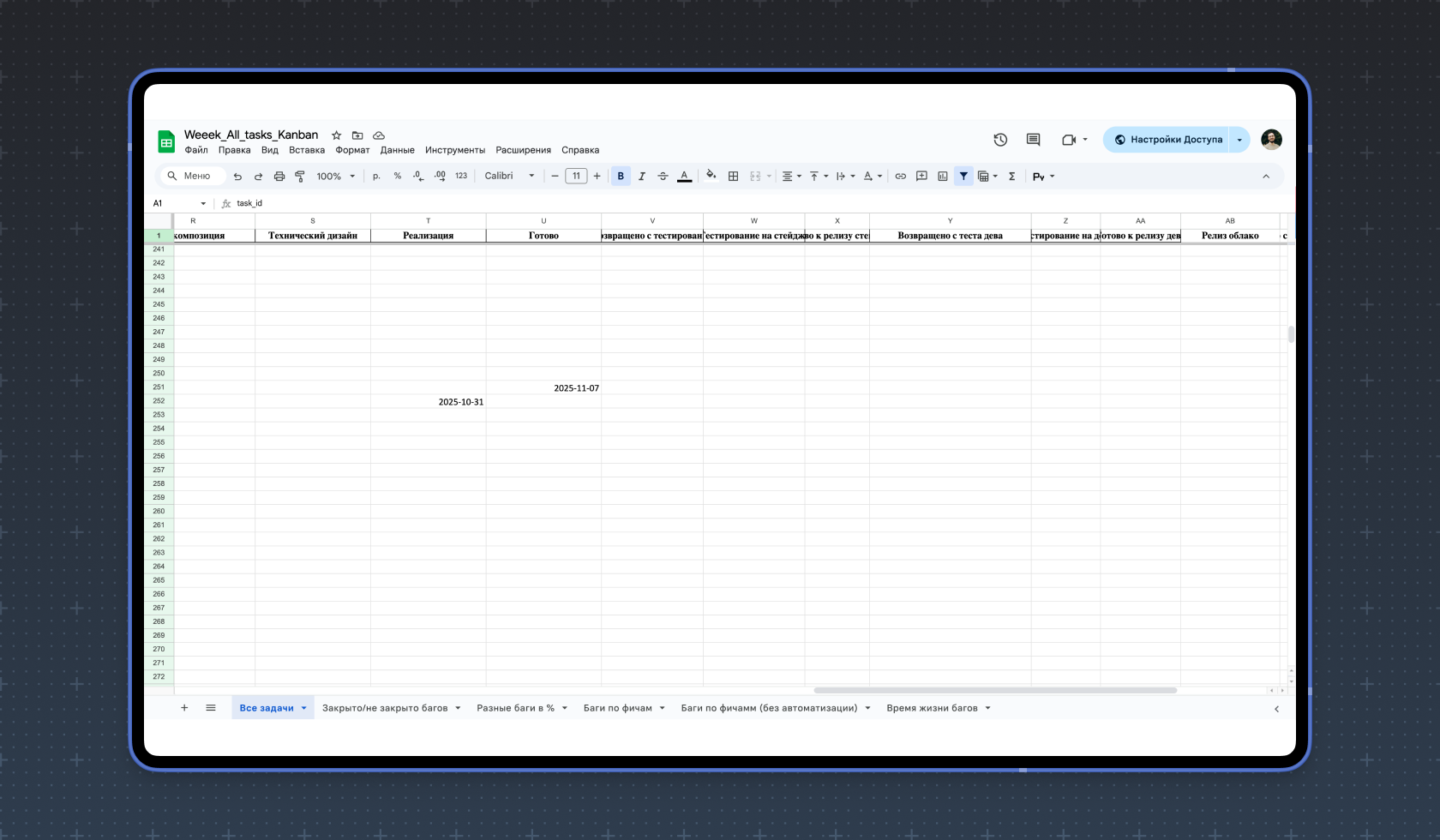Select the paint format tool

tap(300, 177)
